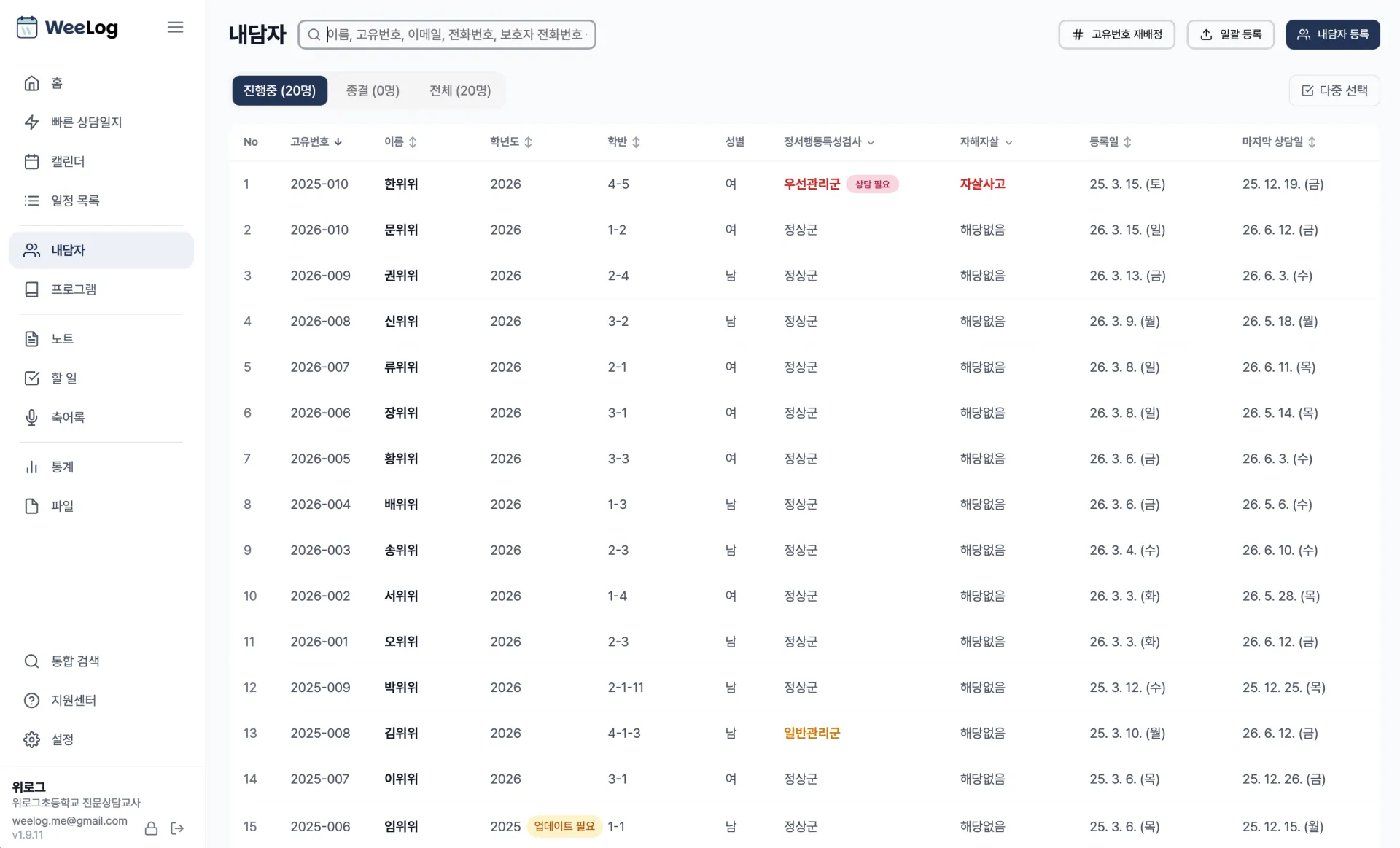Open 자해자살 filter dropdown
1400x848 pixels.
pyautogui.click(x=986, y=141)
